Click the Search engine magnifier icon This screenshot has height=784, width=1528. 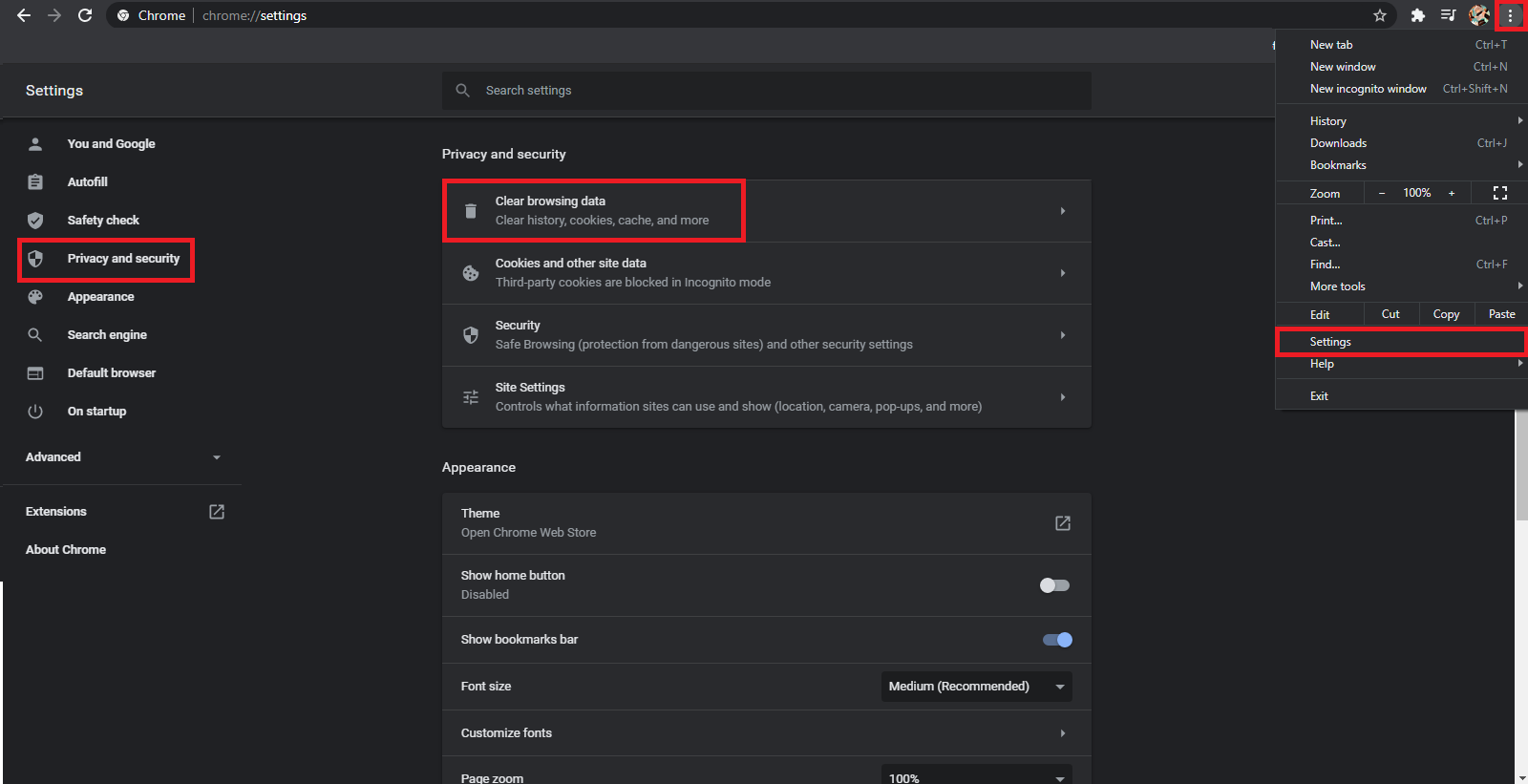coord(35,335)
